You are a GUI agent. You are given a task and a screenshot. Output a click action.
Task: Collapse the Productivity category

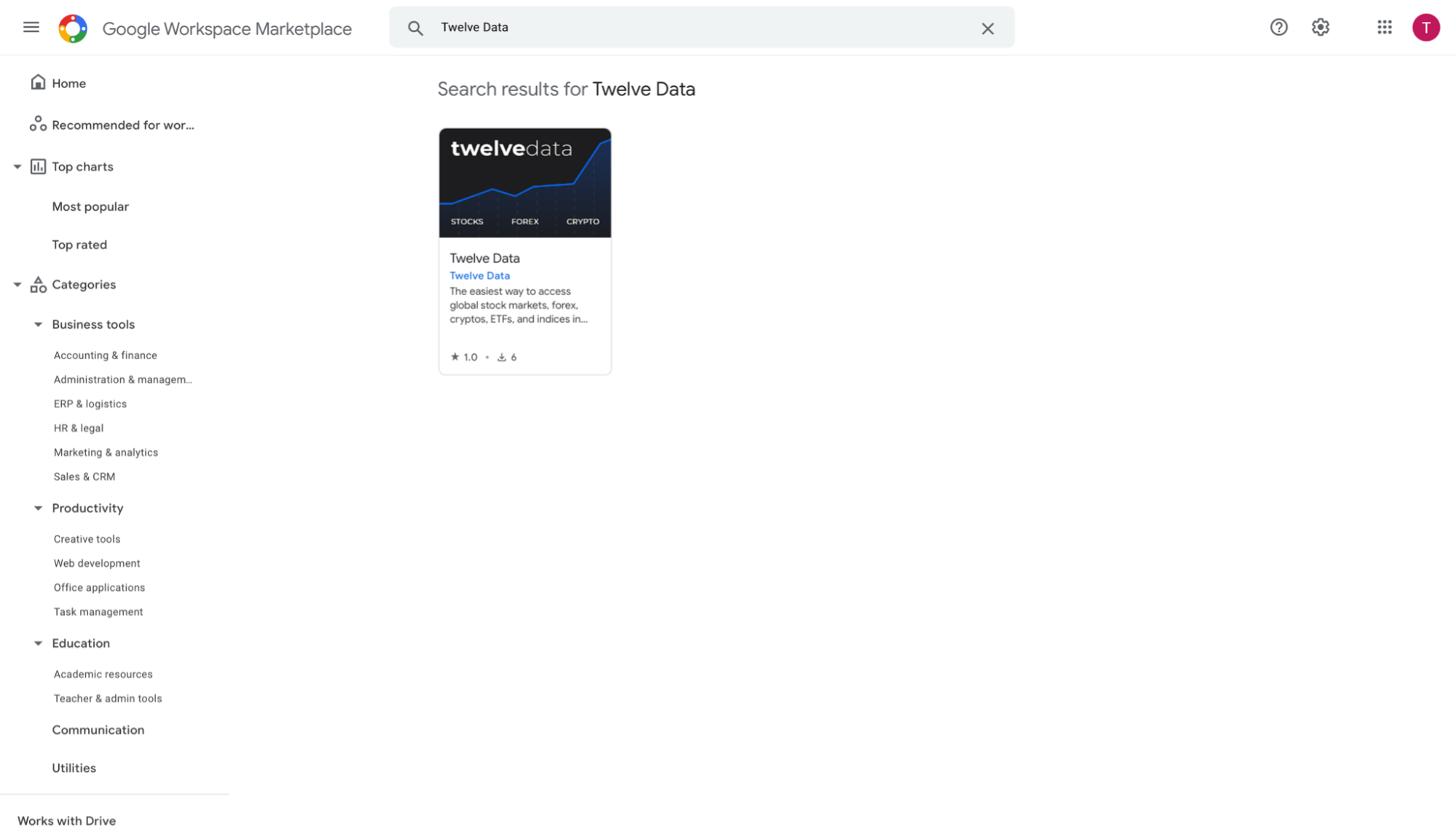[x=38, y=508]
